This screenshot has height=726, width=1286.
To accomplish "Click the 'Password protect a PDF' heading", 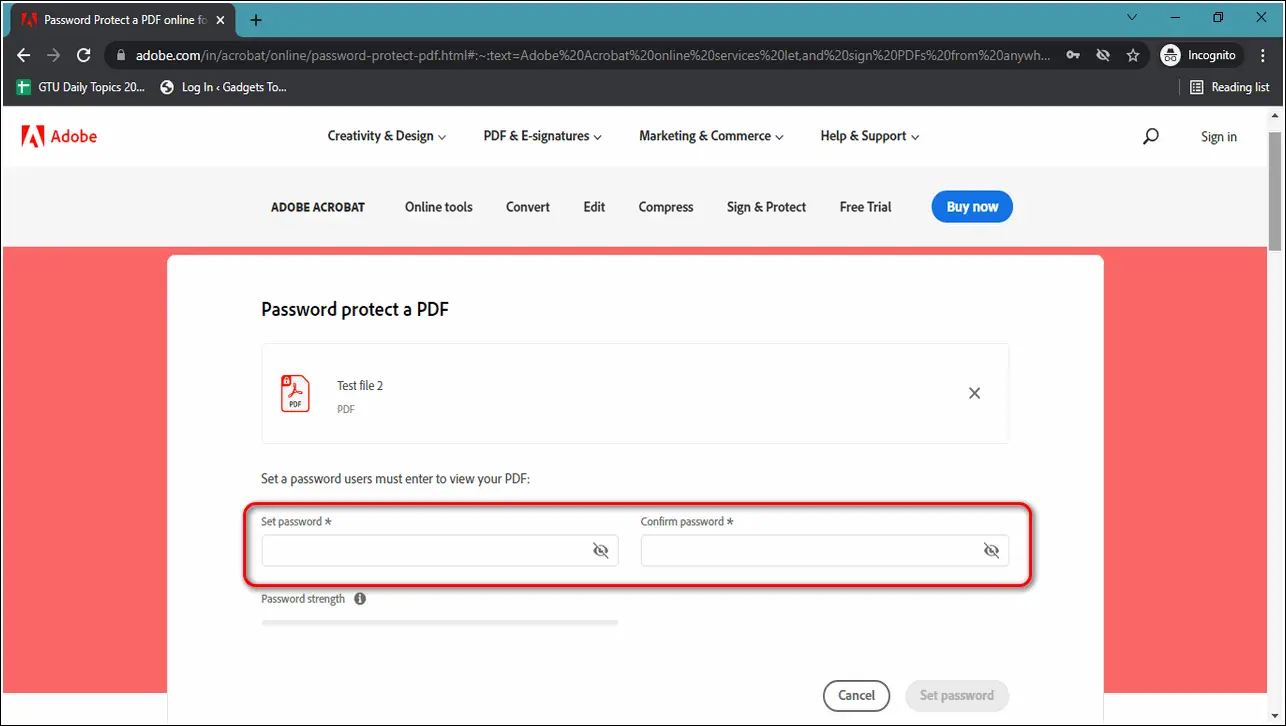I will (x=355, y=309).
